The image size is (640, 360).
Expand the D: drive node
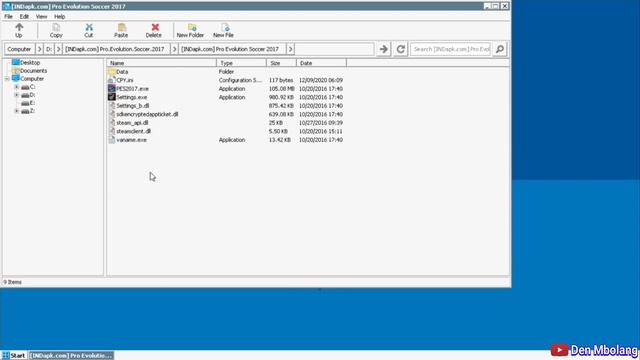coord(16,95)
